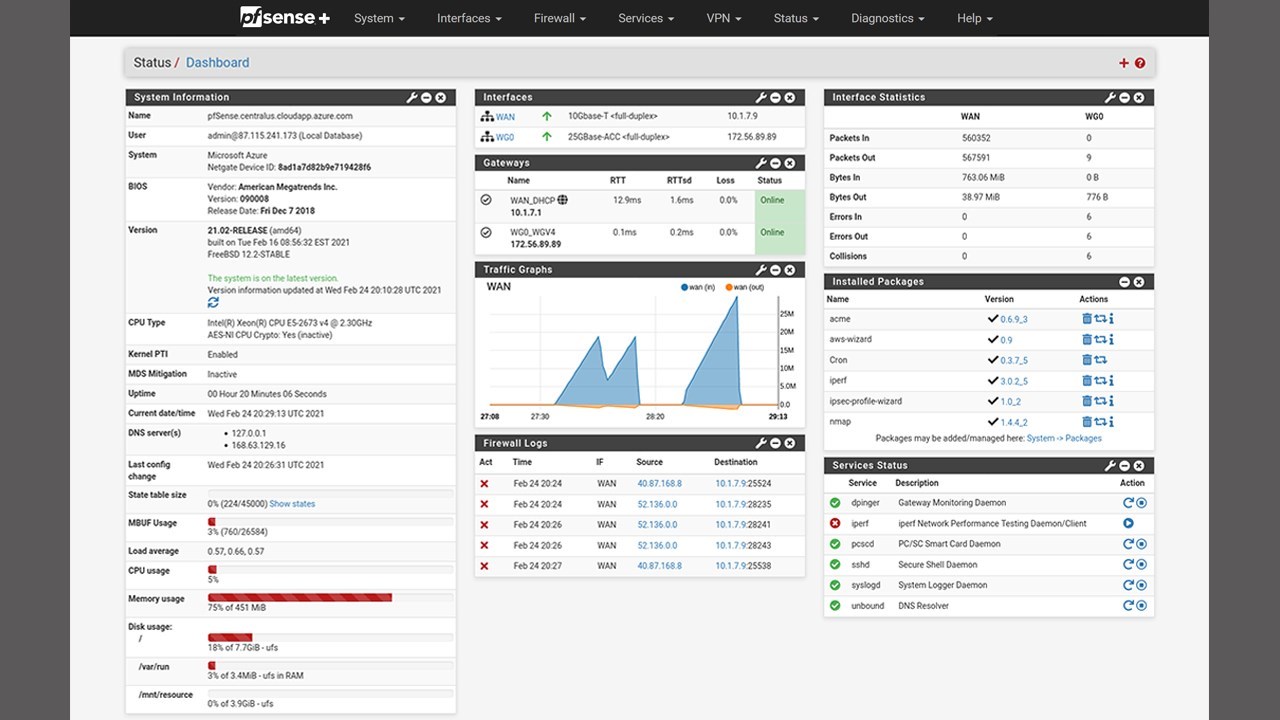Collapse the Gateways widget with minus icon
This screenshot has height=720, width=1280.
click(x=775, y=163)
